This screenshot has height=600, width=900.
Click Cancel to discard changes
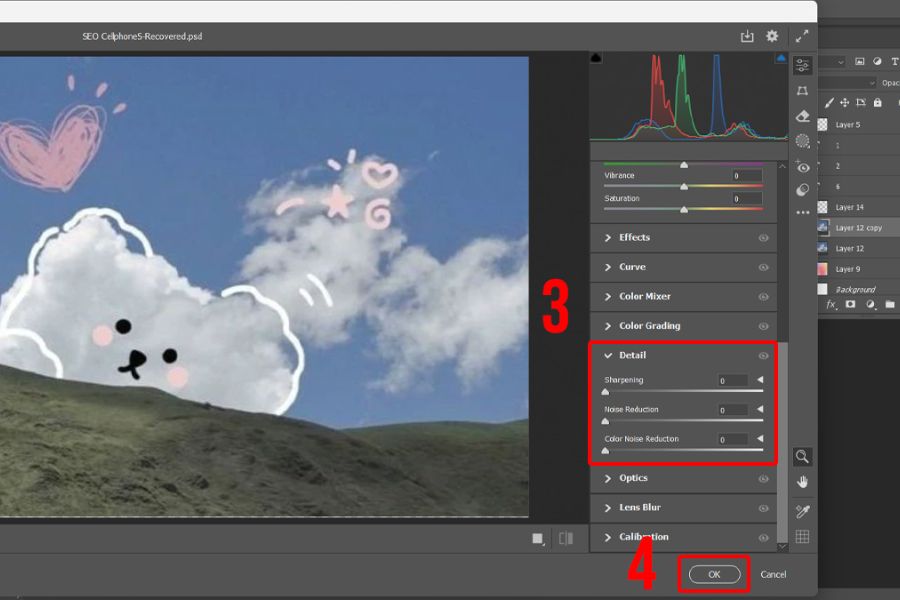773,575
